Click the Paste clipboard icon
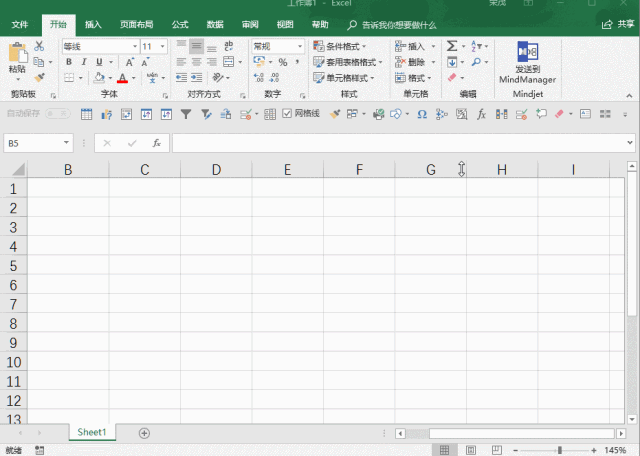The width and height of the screenshot is (640, 456). pos(18,53)
